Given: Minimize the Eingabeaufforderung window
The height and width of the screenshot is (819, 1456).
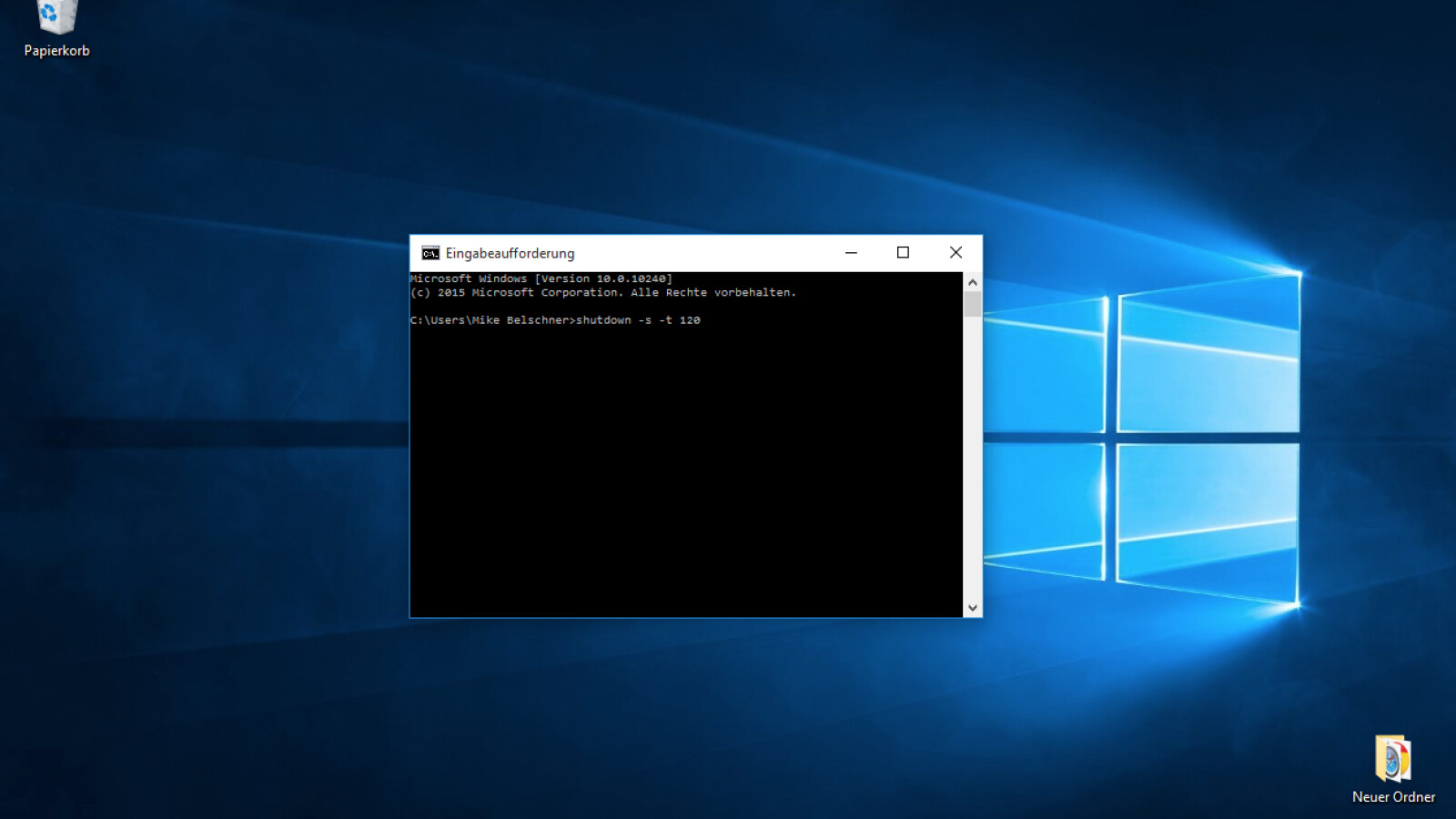Looking at the screenshot, I should point(851,253).
